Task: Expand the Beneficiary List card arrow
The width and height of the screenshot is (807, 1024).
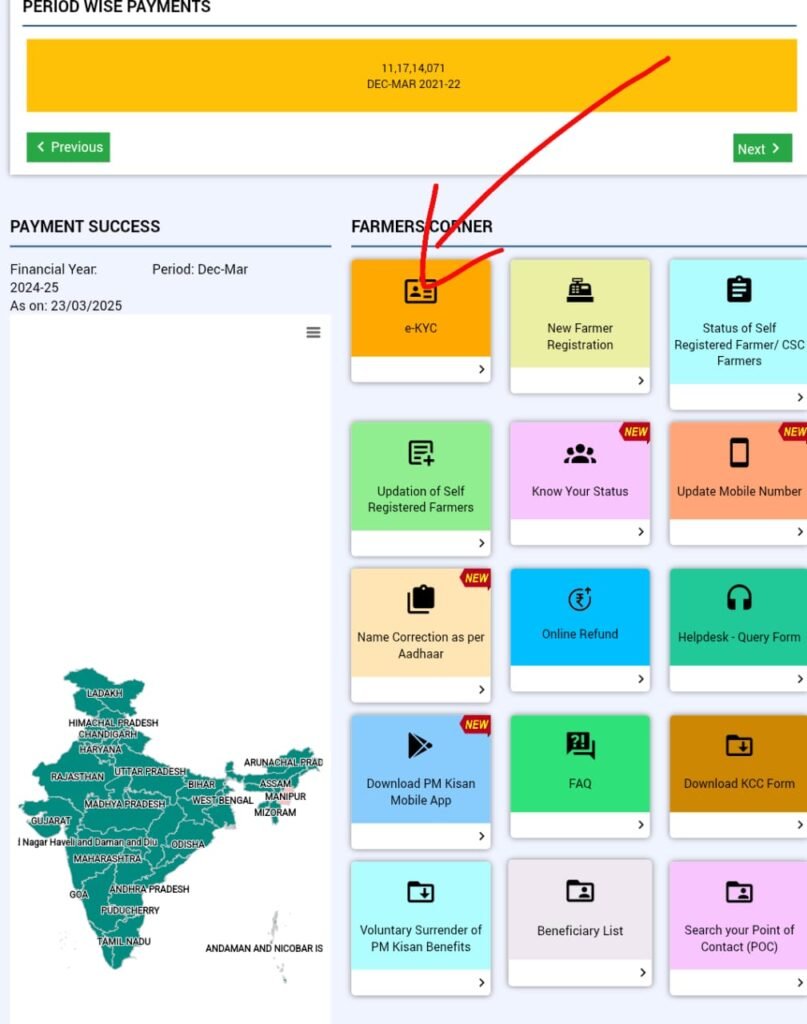Action: coord(642,972)
